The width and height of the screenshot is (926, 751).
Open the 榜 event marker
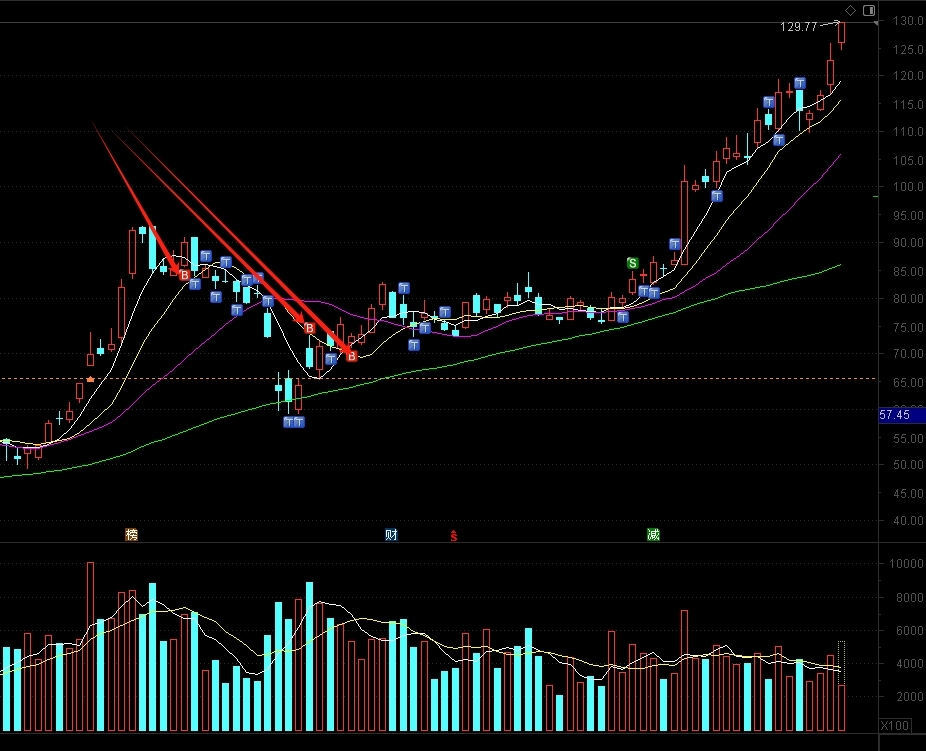(x=131, y=534)
